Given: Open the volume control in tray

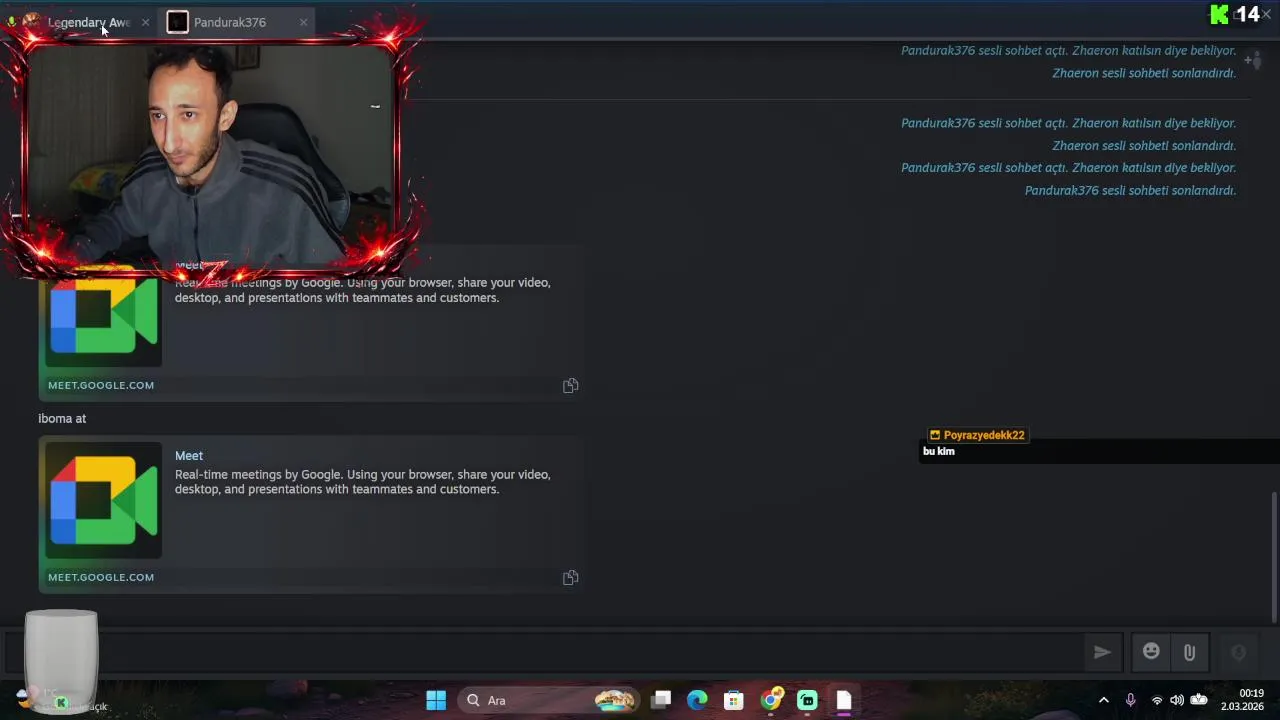Looking at the screenshot, I should coord(1177,700).
